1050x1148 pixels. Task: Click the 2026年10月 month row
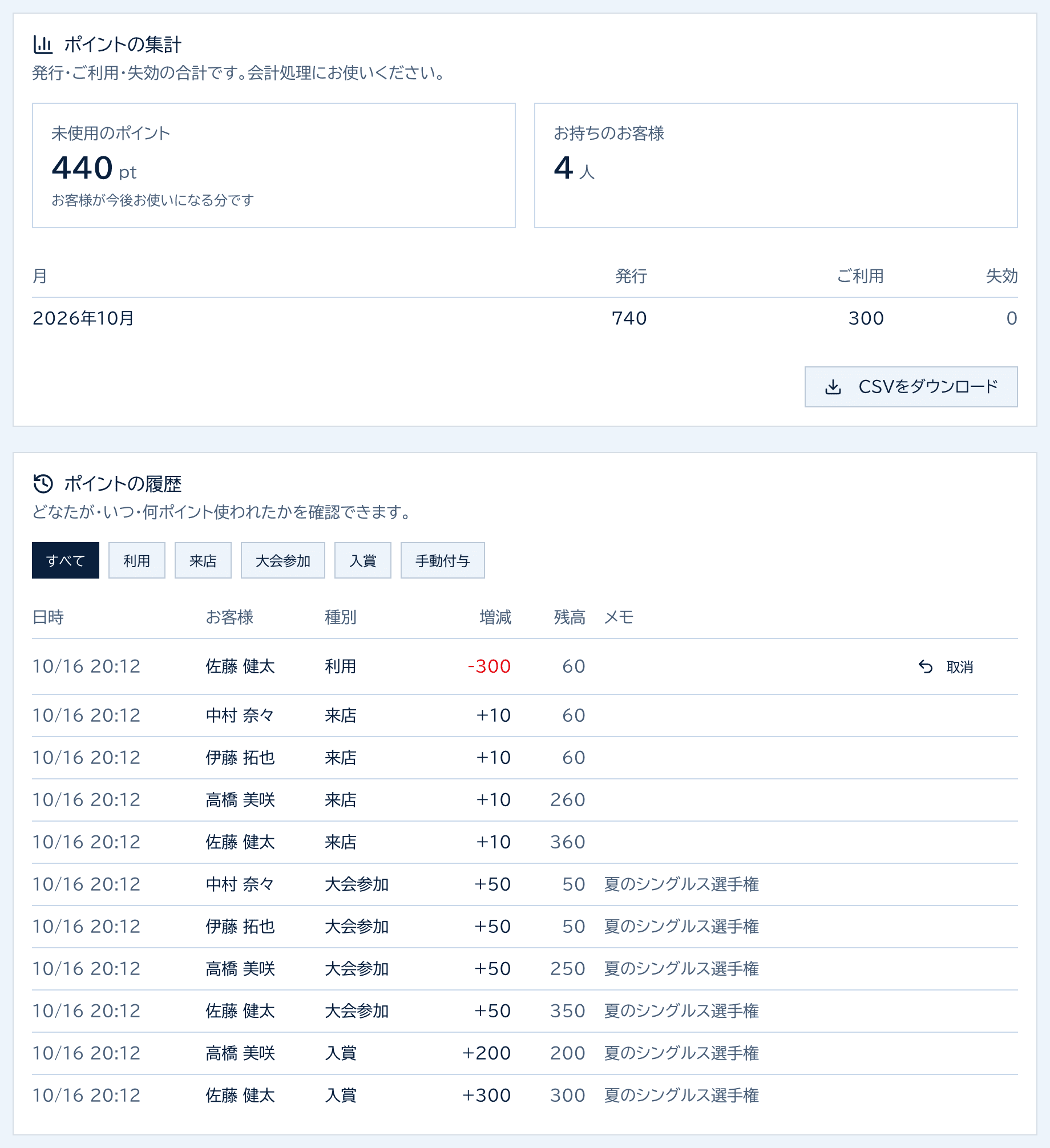(525, 318)
